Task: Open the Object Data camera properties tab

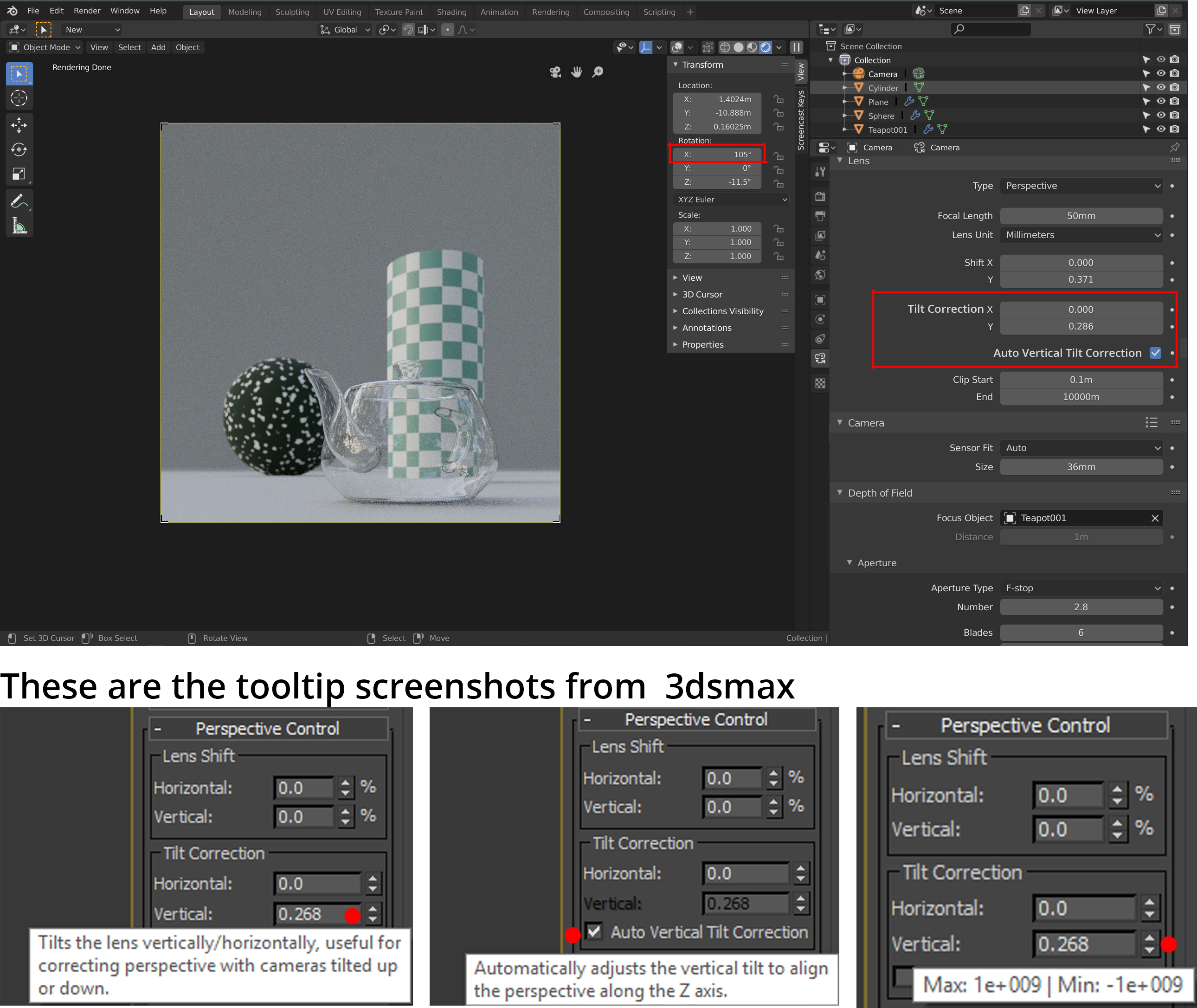Action: [x=820, y=358]
